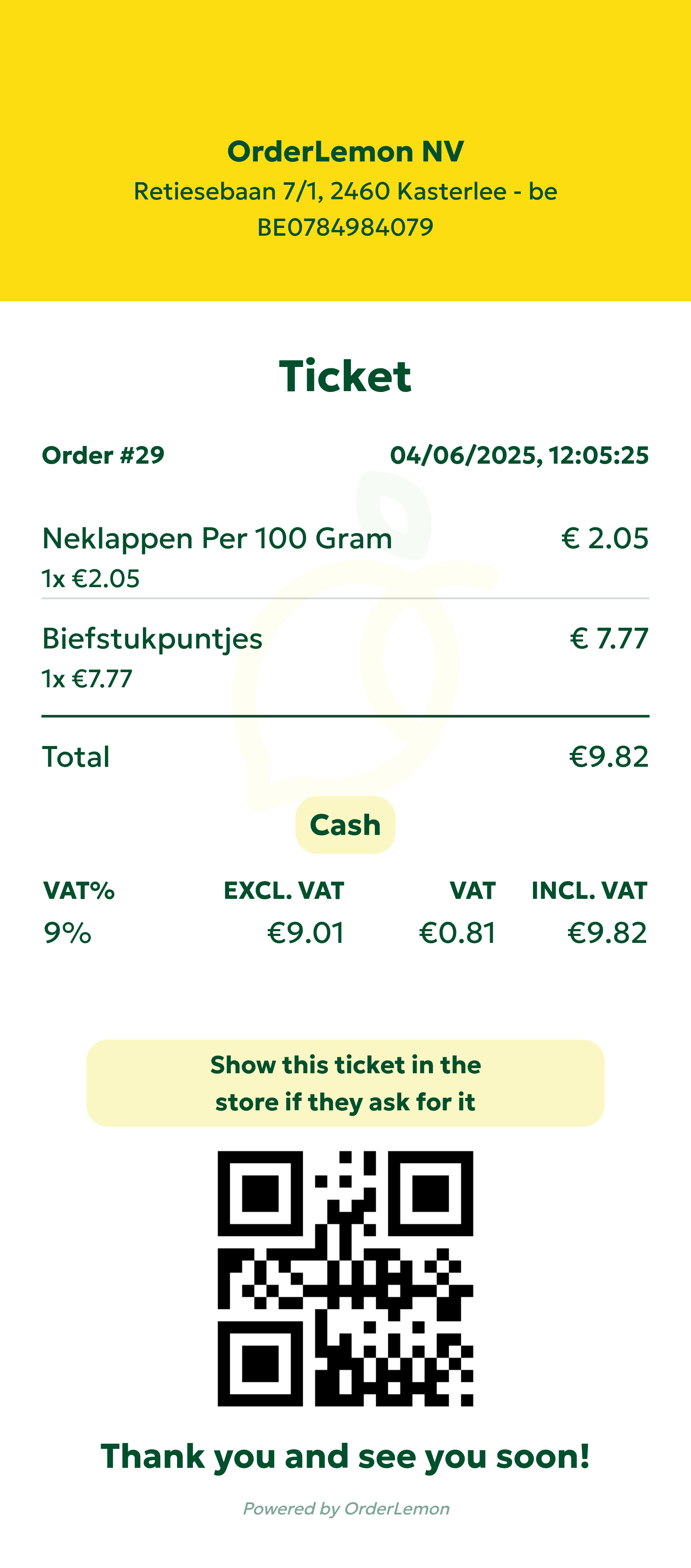Click the EXCL. VAT column header
This screenshot has width=691, height=1568.
point(284,891)
